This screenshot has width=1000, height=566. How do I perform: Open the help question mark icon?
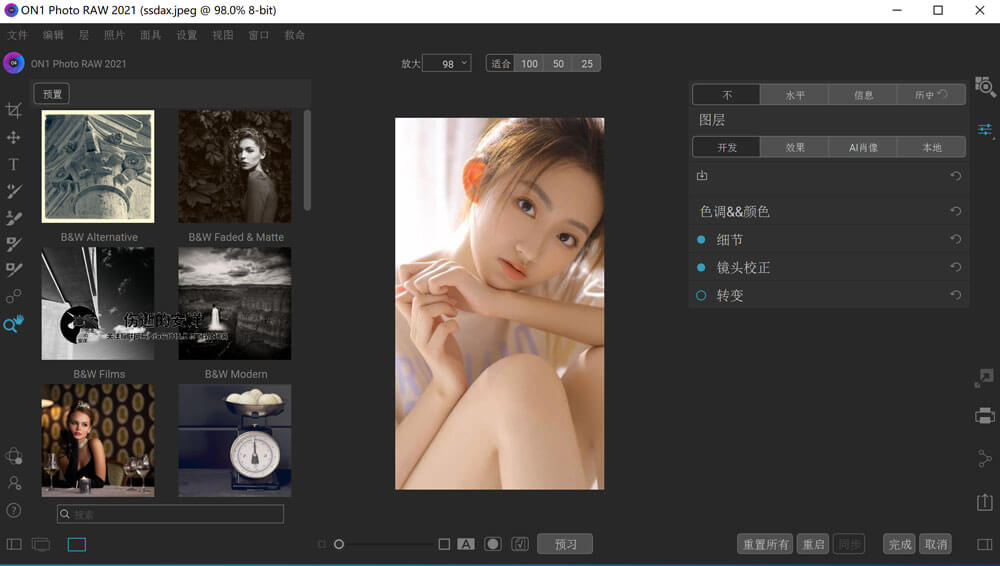(x=14, y=510)
